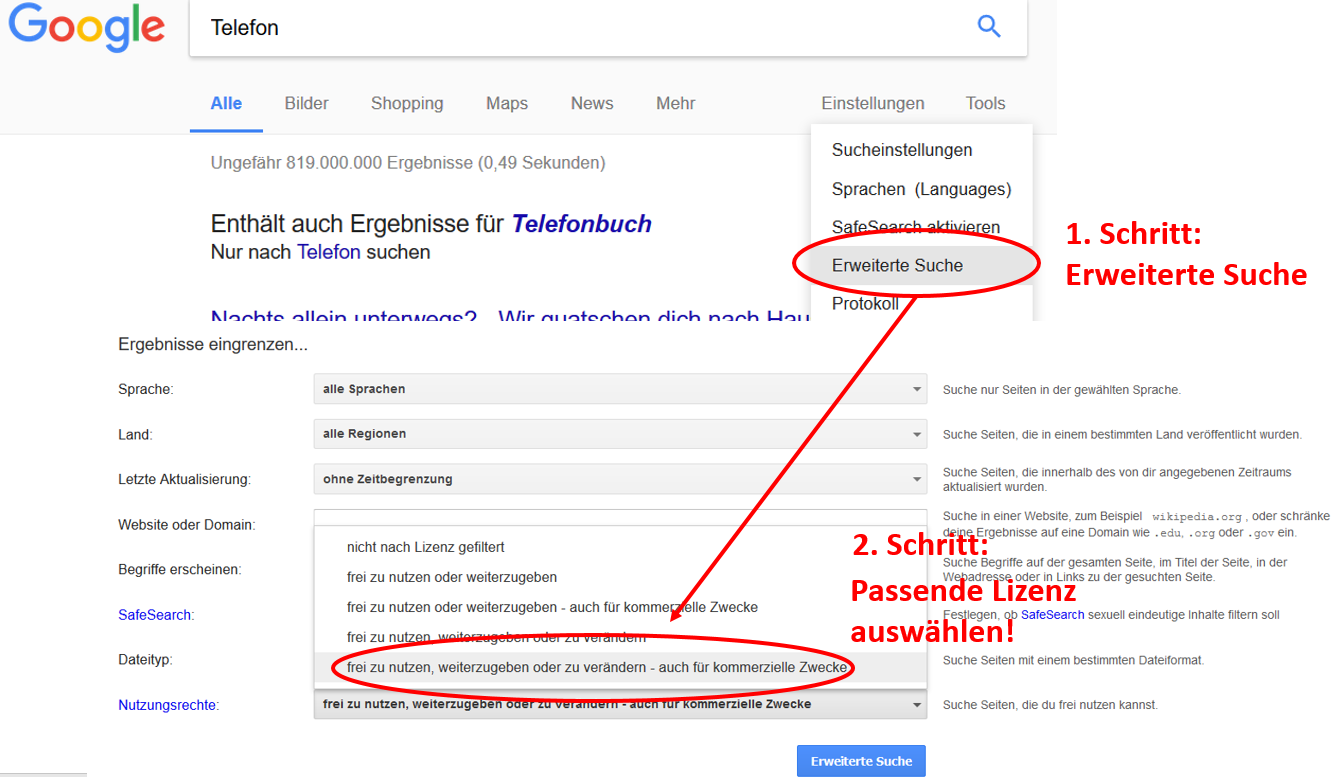Click the Dateityp label
This screenshot has height=777, width=1336.
point(147,660)
